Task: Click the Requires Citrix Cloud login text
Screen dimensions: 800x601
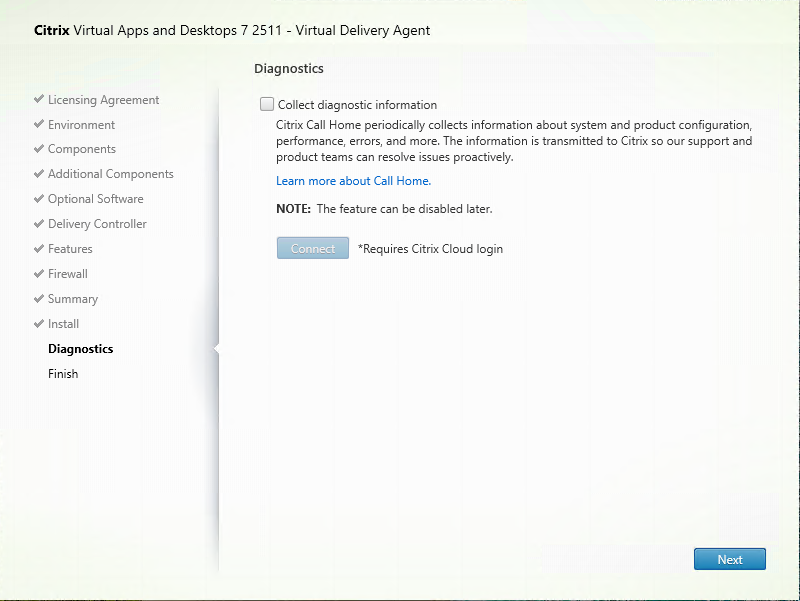Action: point(430,249)
